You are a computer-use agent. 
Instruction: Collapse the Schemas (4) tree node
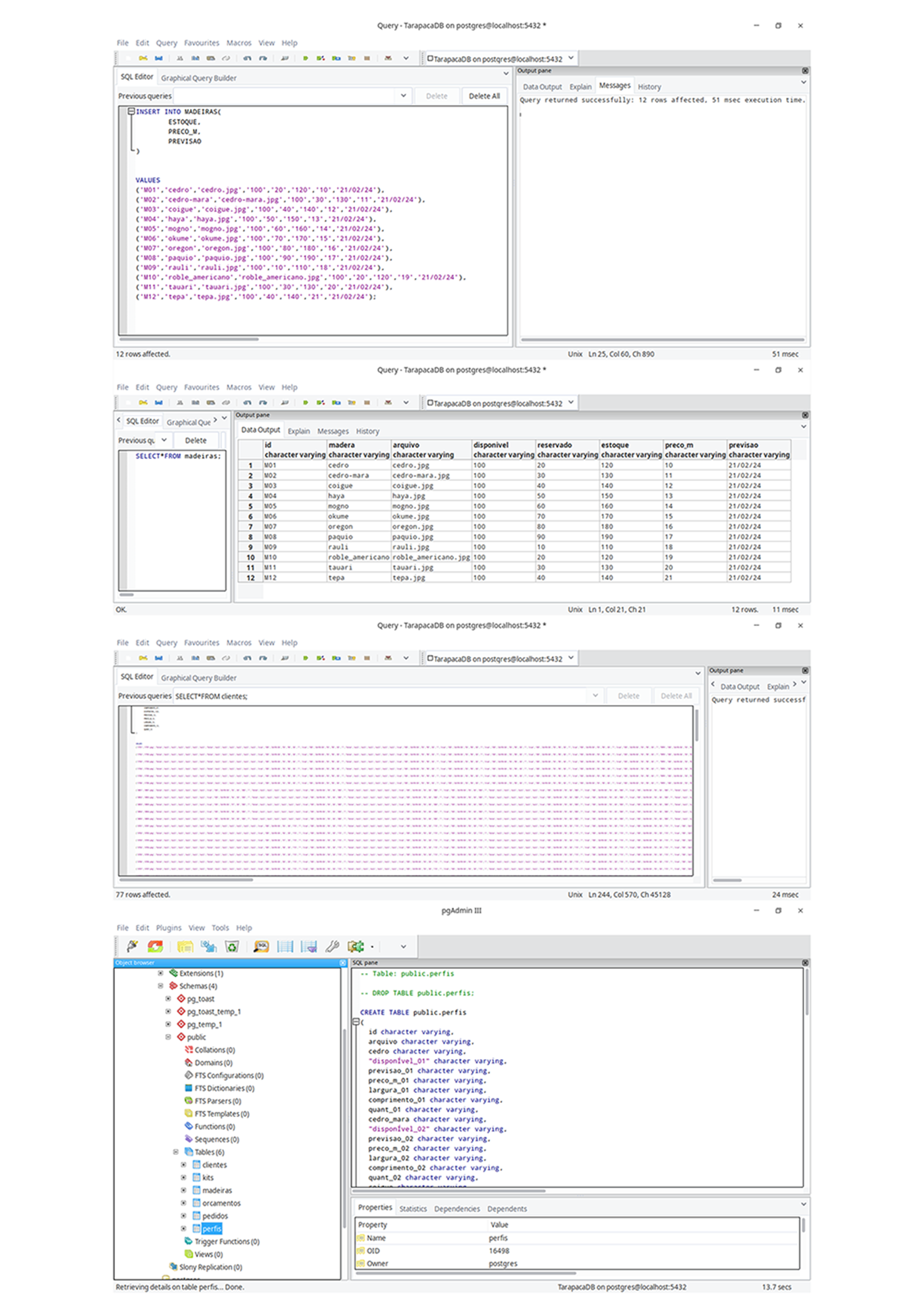160,986
